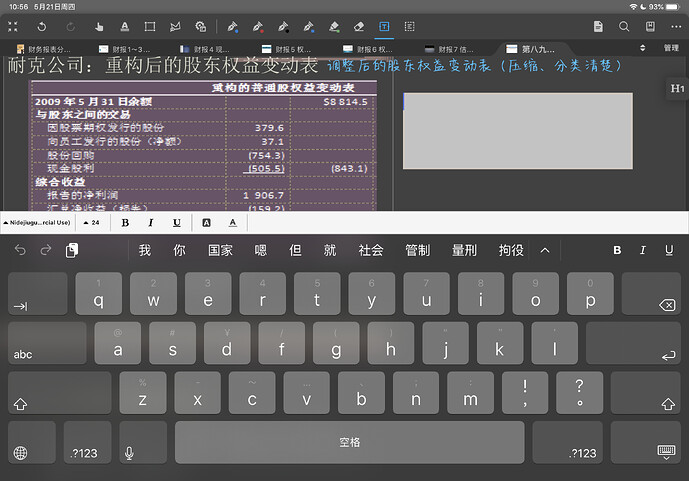This screenshot has width=689, height=481.
Task: Toggle Bold in the text format bar
Action: coord(125,223)
